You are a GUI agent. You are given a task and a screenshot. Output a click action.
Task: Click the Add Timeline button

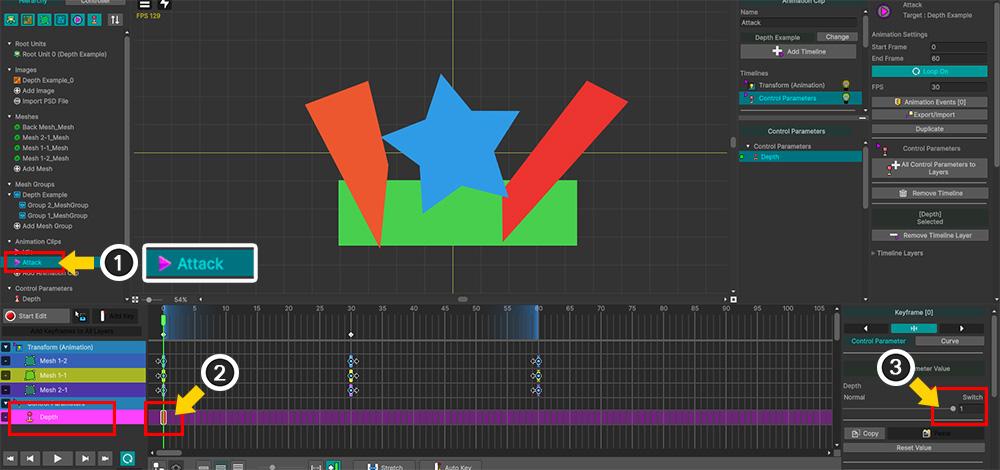797,51
